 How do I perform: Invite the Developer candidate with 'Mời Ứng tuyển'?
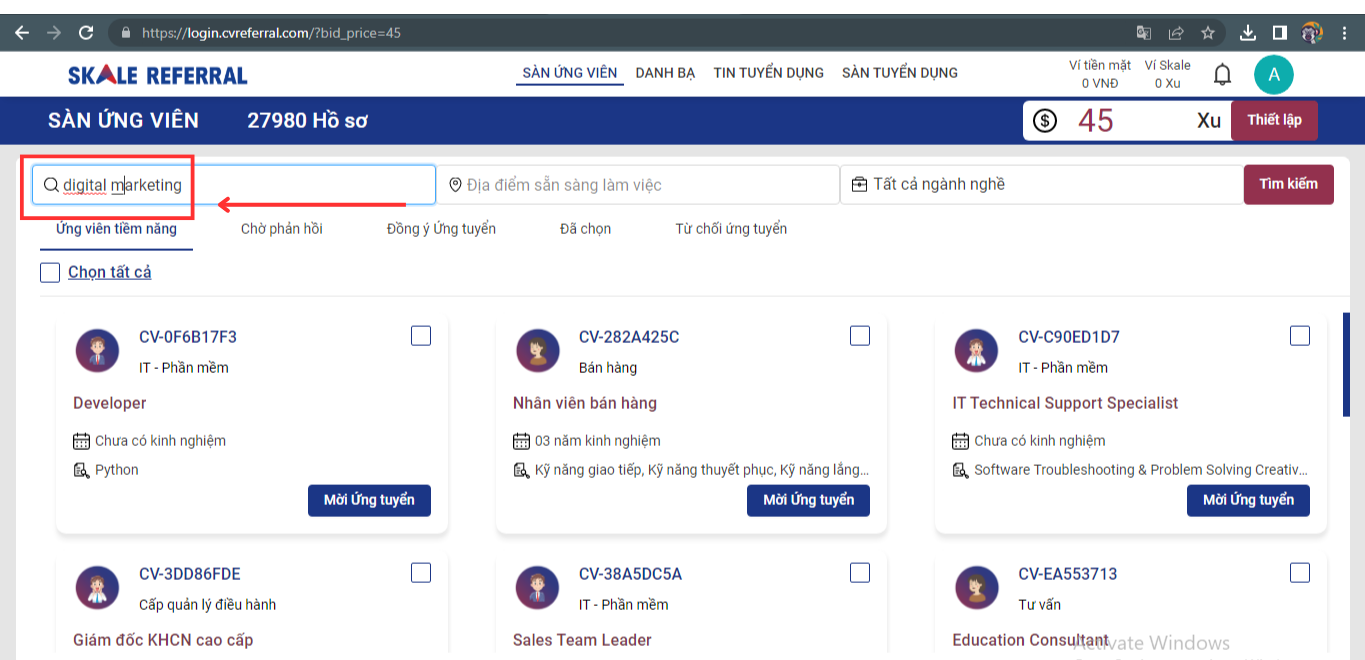pyautogui.click(x=369, y=500)
